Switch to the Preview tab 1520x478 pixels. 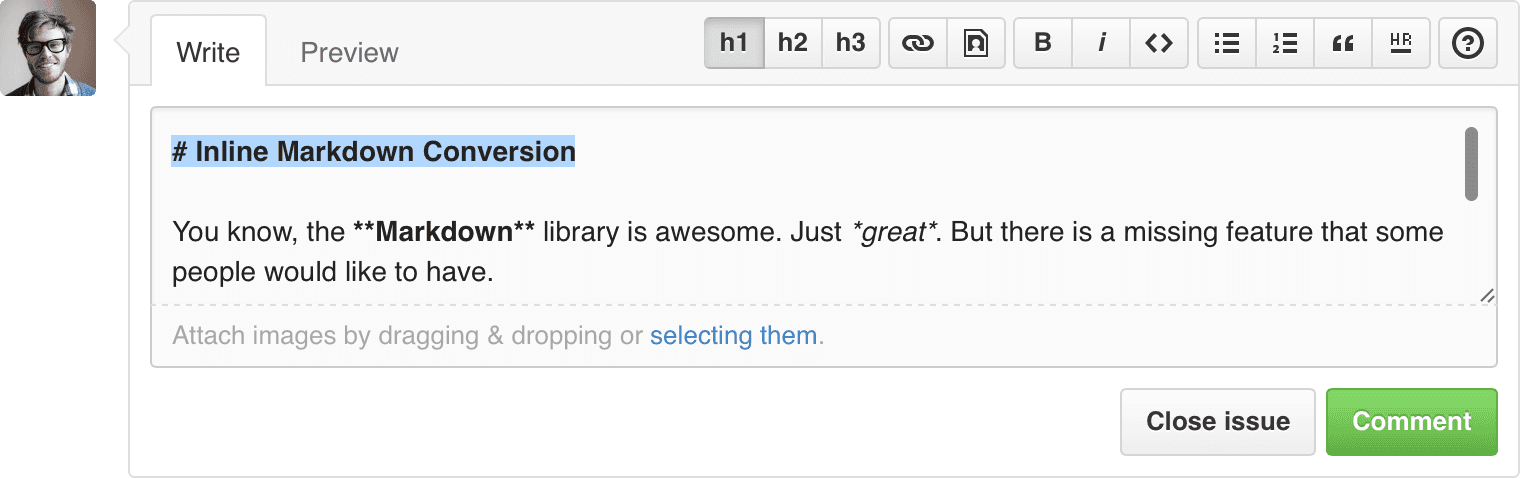[x=349, y=52]
